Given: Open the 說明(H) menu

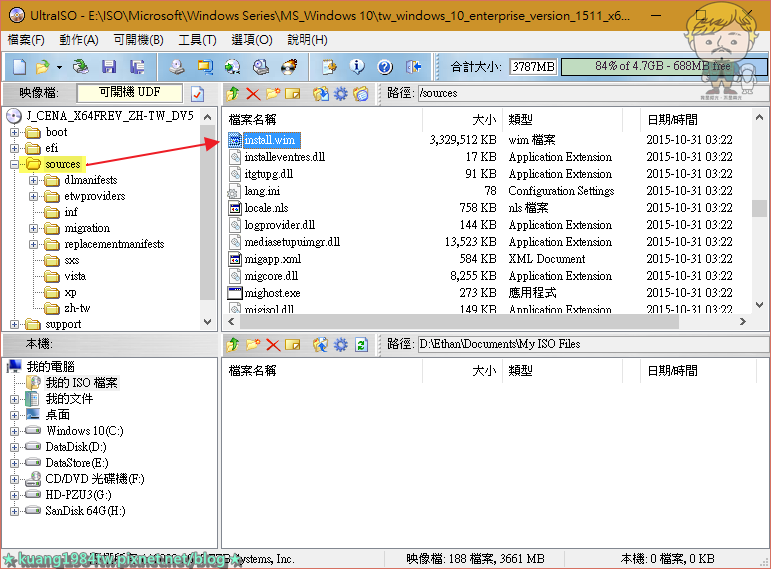Looking at the screenshot, I should [307, 40].
